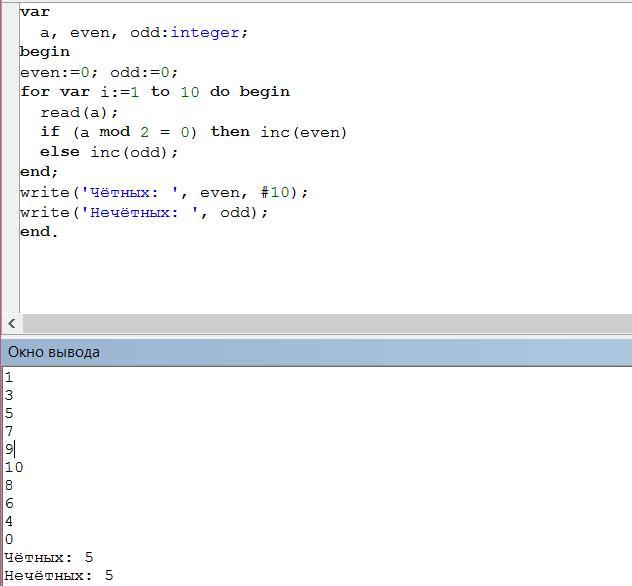Click the 'read(a);' statement

[x=79, y=112]
